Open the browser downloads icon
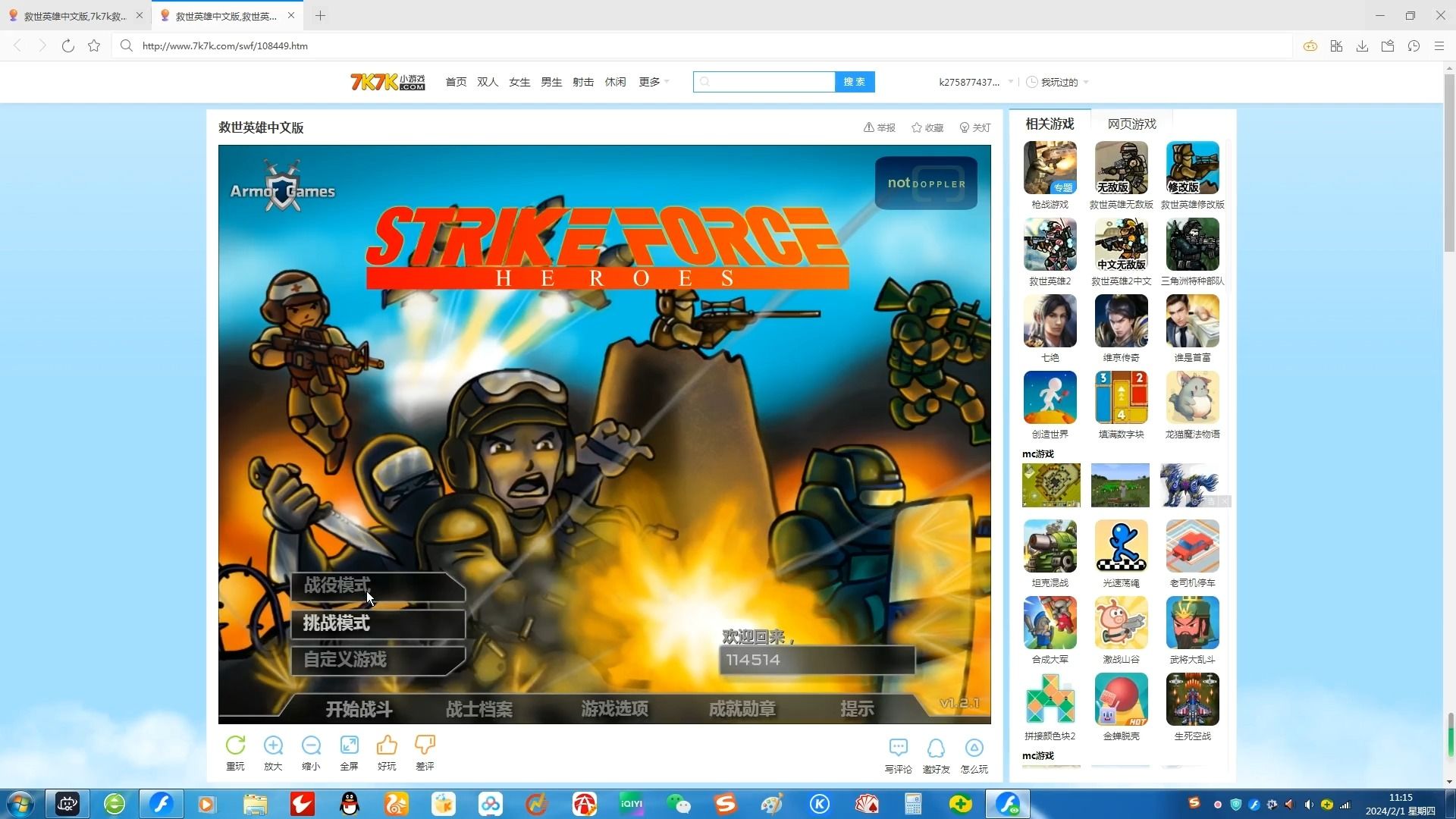 (1362, 45)
